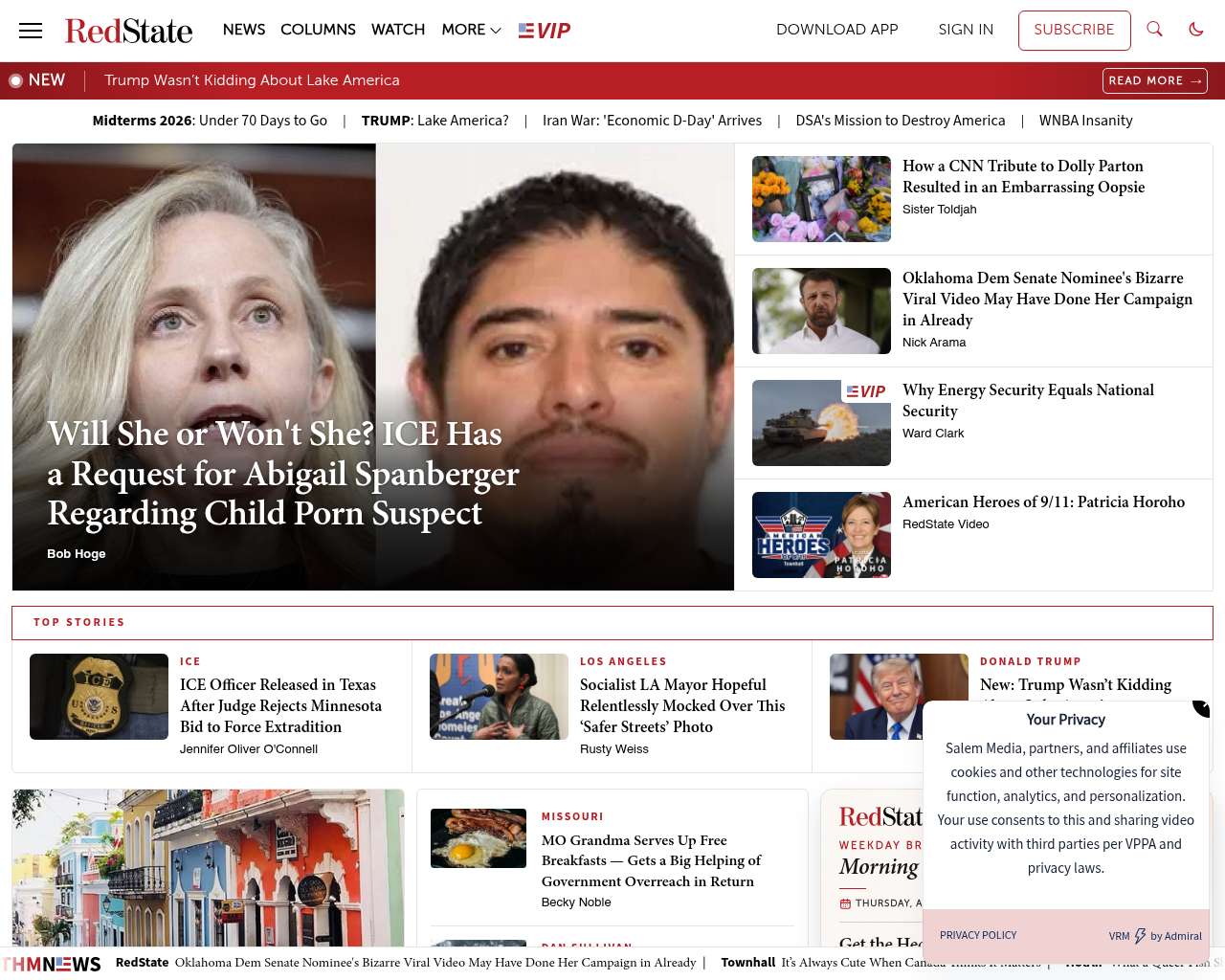
Task: Open 'Oklahoma Dem Senate Nominee's Bizarre Viral Video' headline
Action: [1048, 300]
